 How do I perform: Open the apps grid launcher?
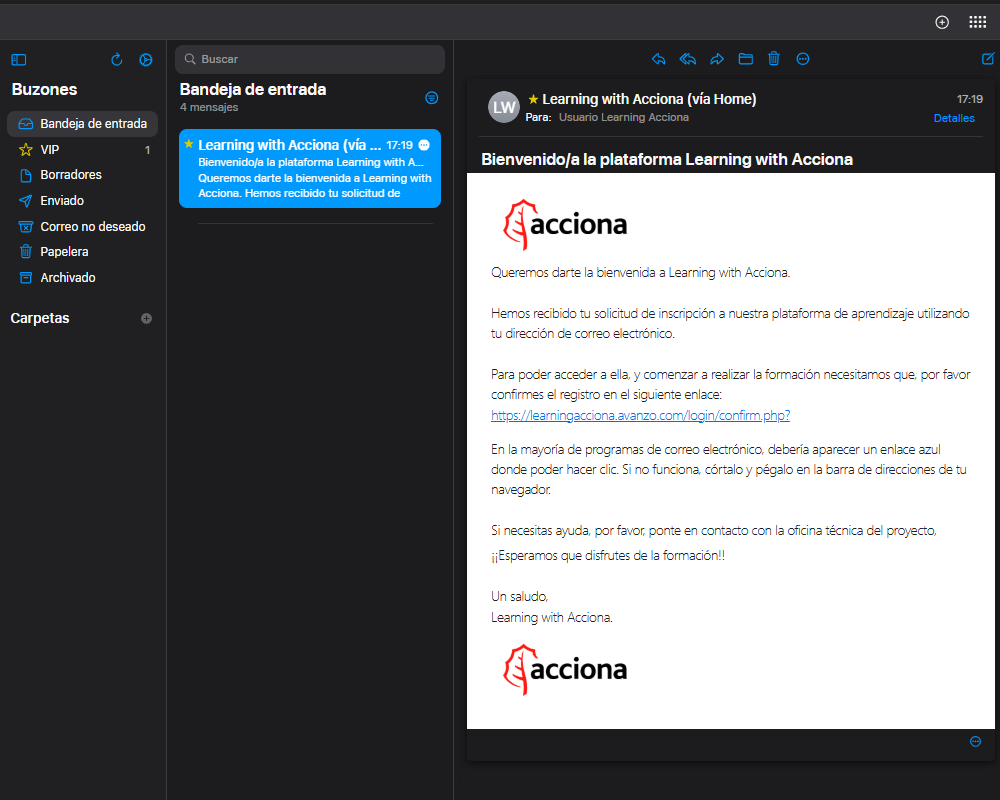977,22
